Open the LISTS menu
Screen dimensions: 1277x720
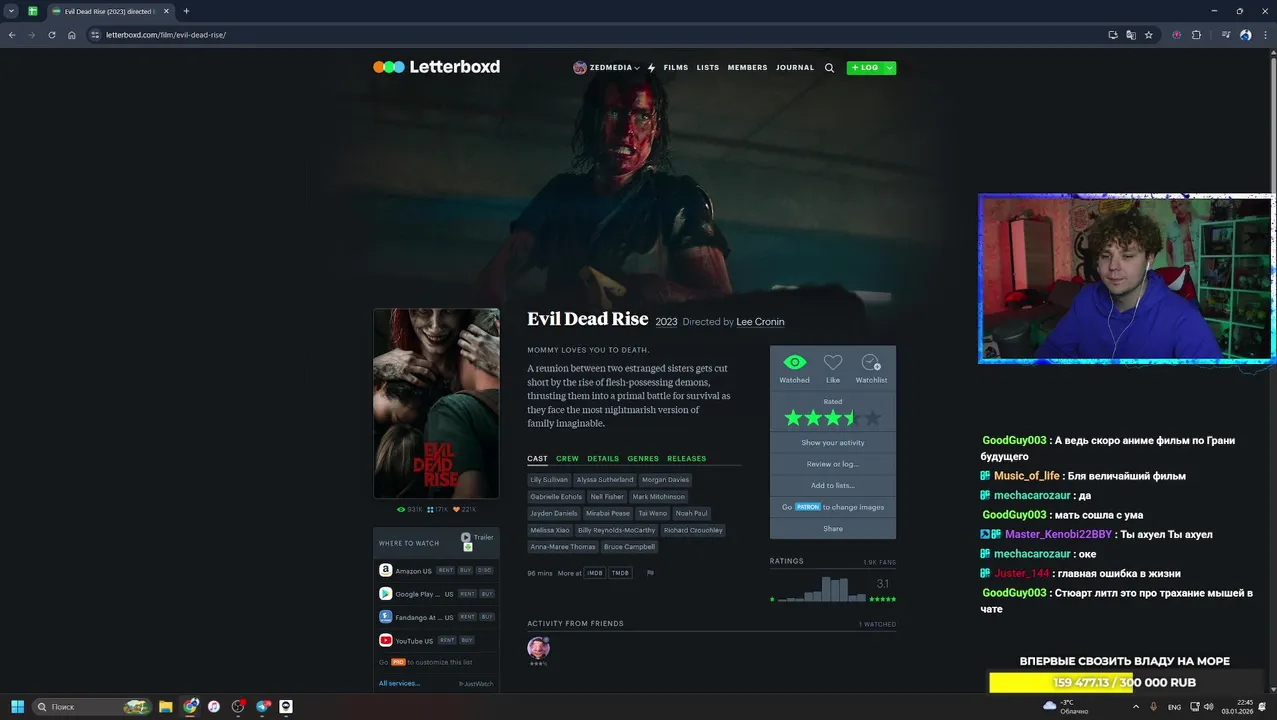[708, 68]
